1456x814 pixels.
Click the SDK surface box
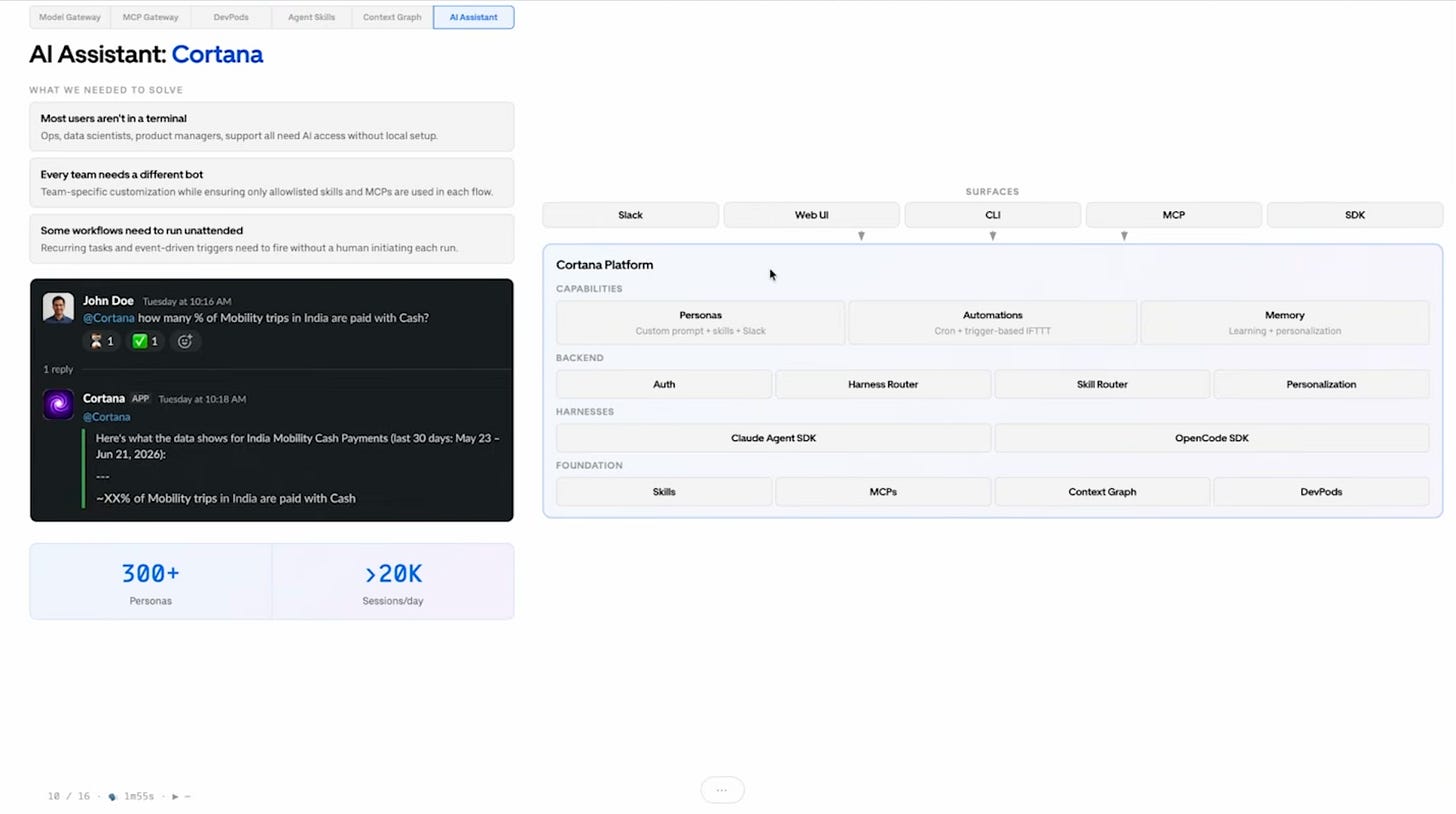[1355, 215]
